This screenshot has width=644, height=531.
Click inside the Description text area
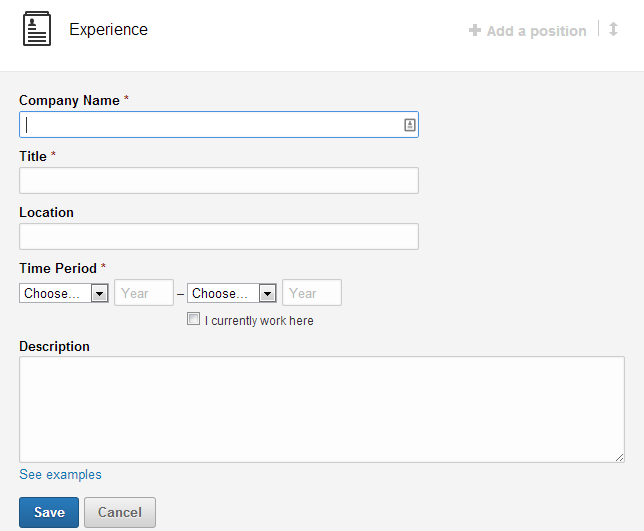pyautogui.click(x=322, y=409)
